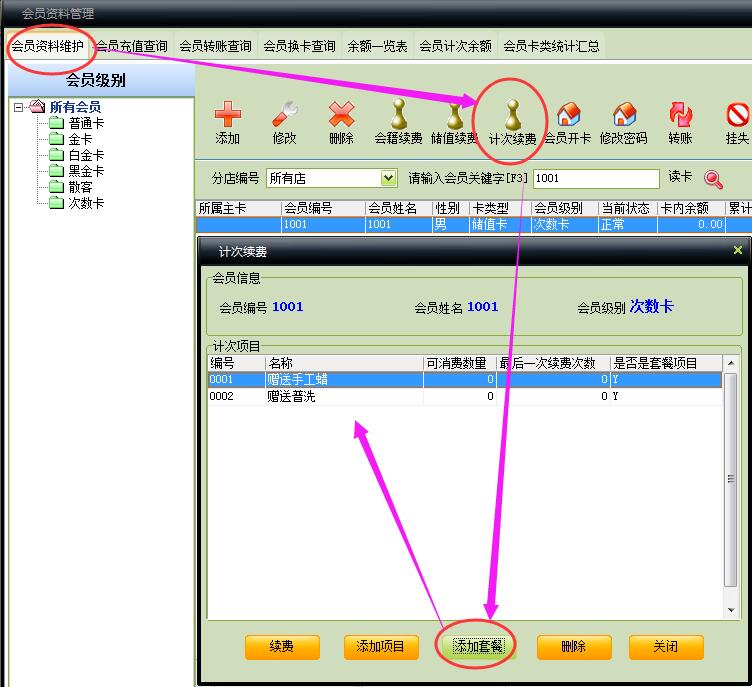This screenshot has height=687, width=752.
Task: Click the 性别 column header
Action: pyautogui.click(x=450, y=208)
